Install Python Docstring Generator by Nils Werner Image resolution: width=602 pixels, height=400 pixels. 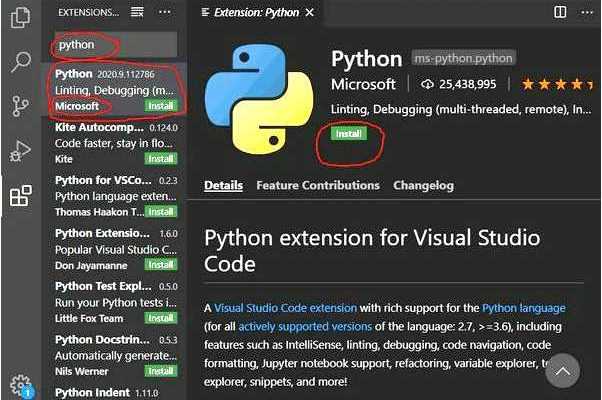161,371
